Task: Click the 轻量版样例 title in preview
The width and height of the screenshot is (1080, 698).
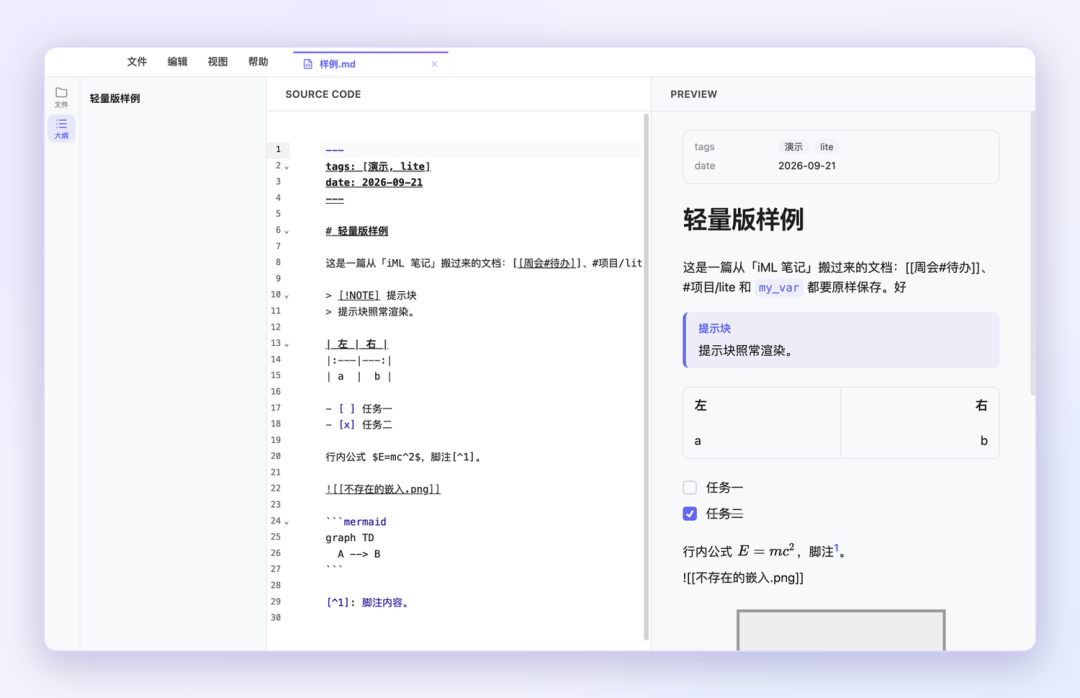Action: pyautogui.click(x=743, y=220)
